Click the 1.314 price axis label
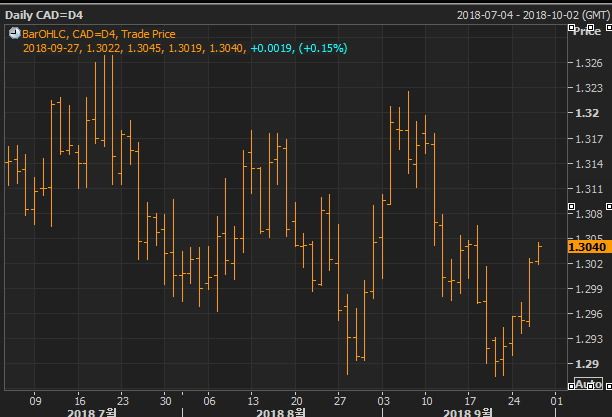This screenshot has height=417, width=612. click(589, 164)
